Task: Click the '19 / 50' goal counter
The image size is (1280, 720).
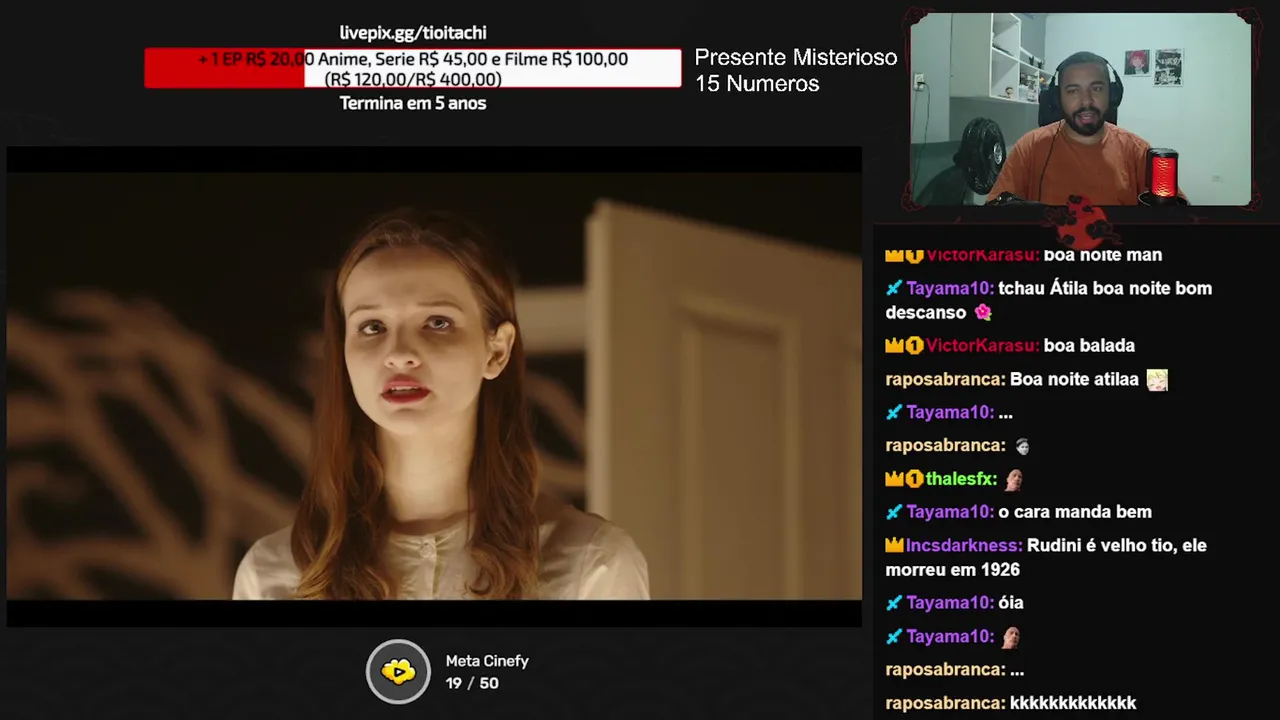Action: (x=472, y=683)
